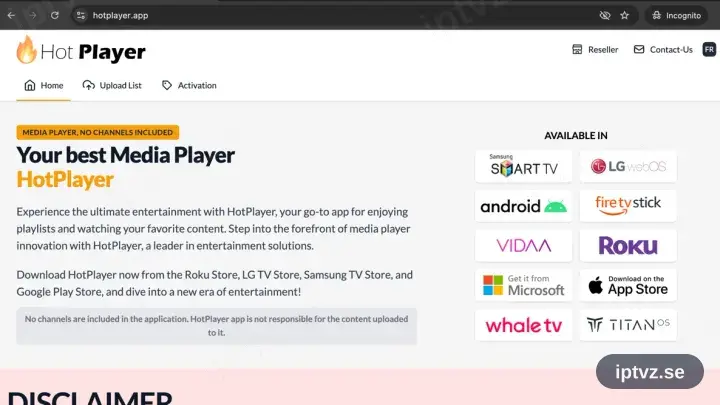Click the LG webOS badge
This screenshot has width=720, height=405.
(x=628, y=166)
